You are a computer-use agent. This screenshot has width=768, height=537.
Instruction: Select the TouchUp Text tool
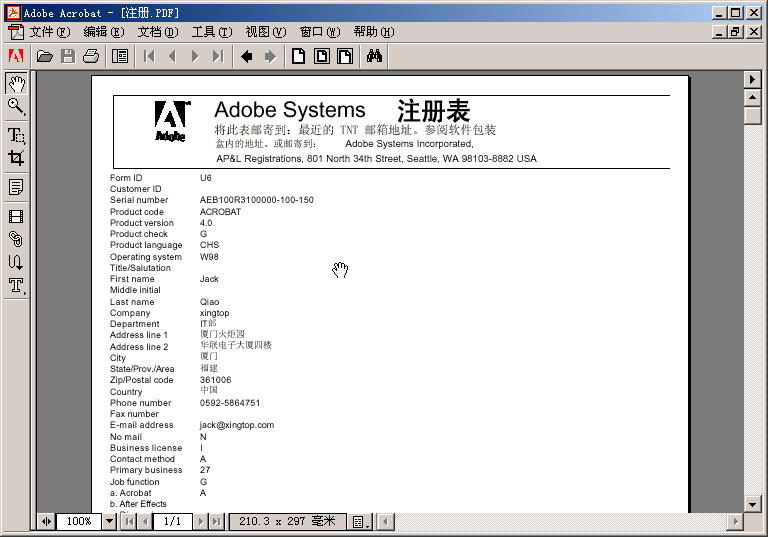pos(16,285)
